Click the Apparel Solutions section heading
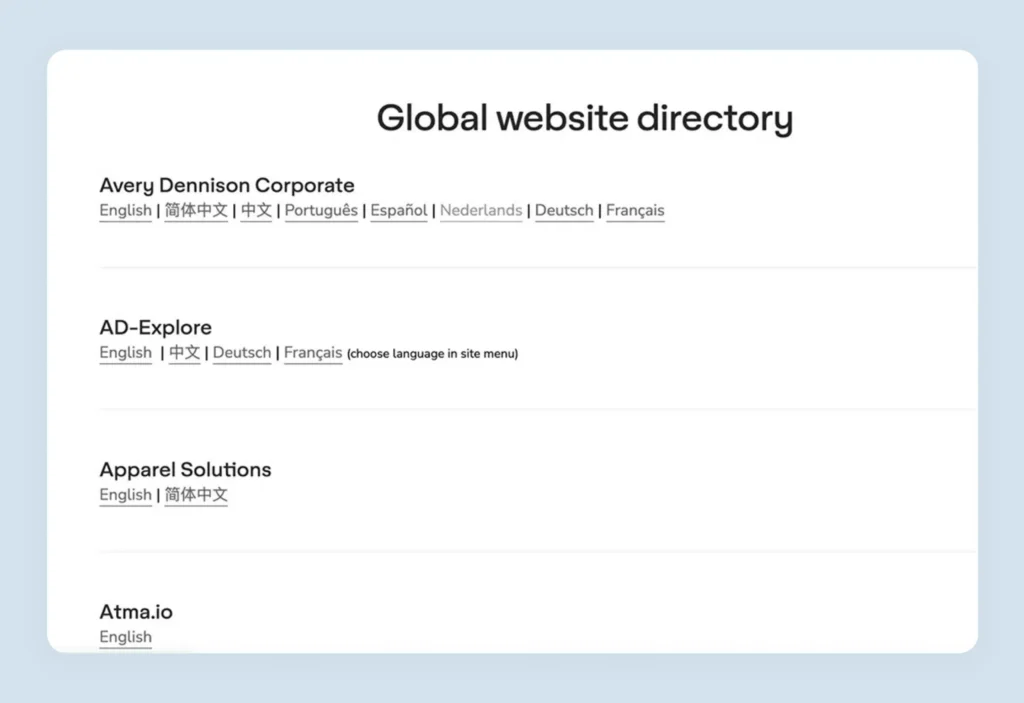 coord(185,470)
